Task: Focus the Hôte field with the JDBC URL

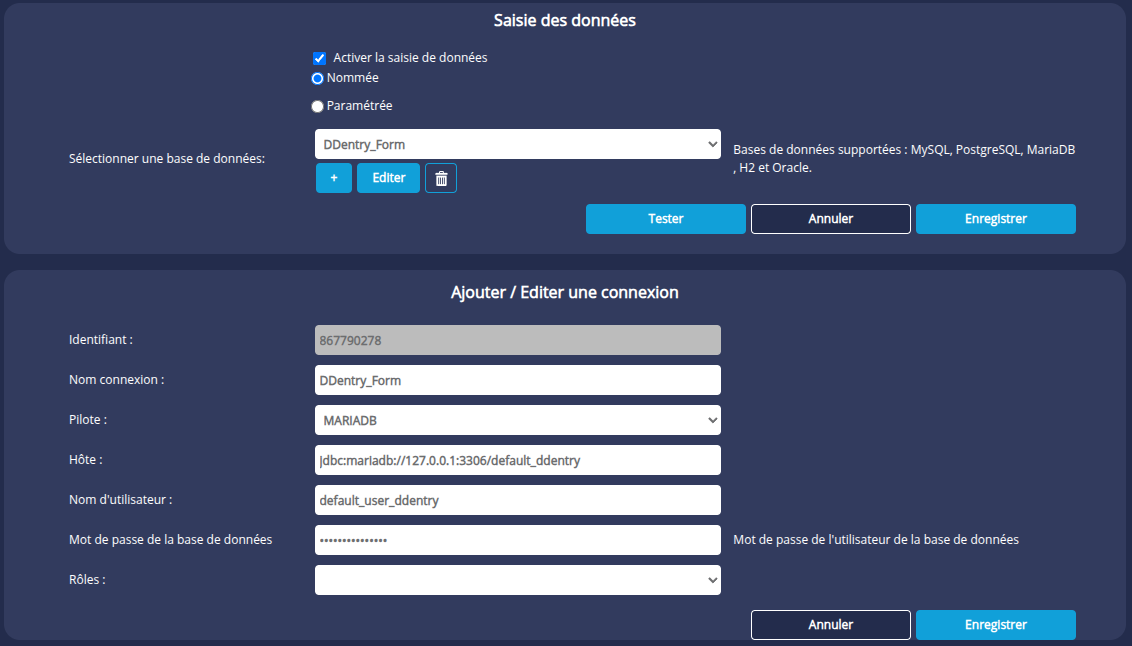Action: point(517,460)
